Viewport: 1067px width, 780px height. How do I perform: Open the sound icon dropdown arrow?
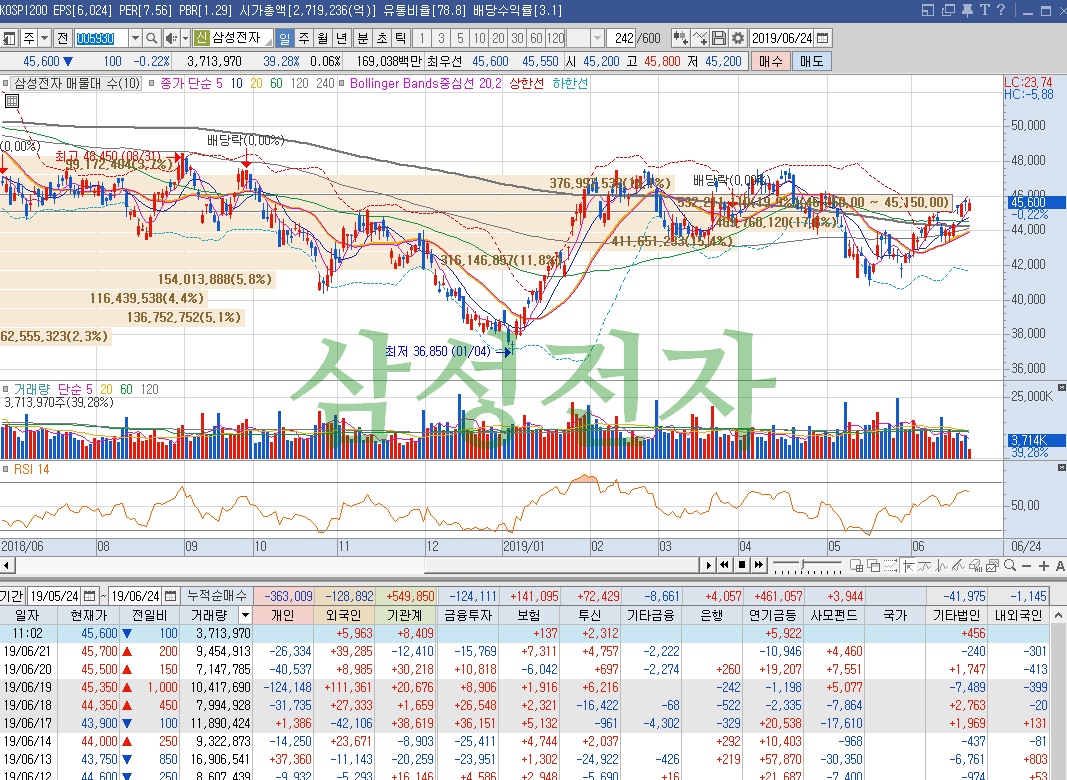pyautogui.click(x=185, y=38)
